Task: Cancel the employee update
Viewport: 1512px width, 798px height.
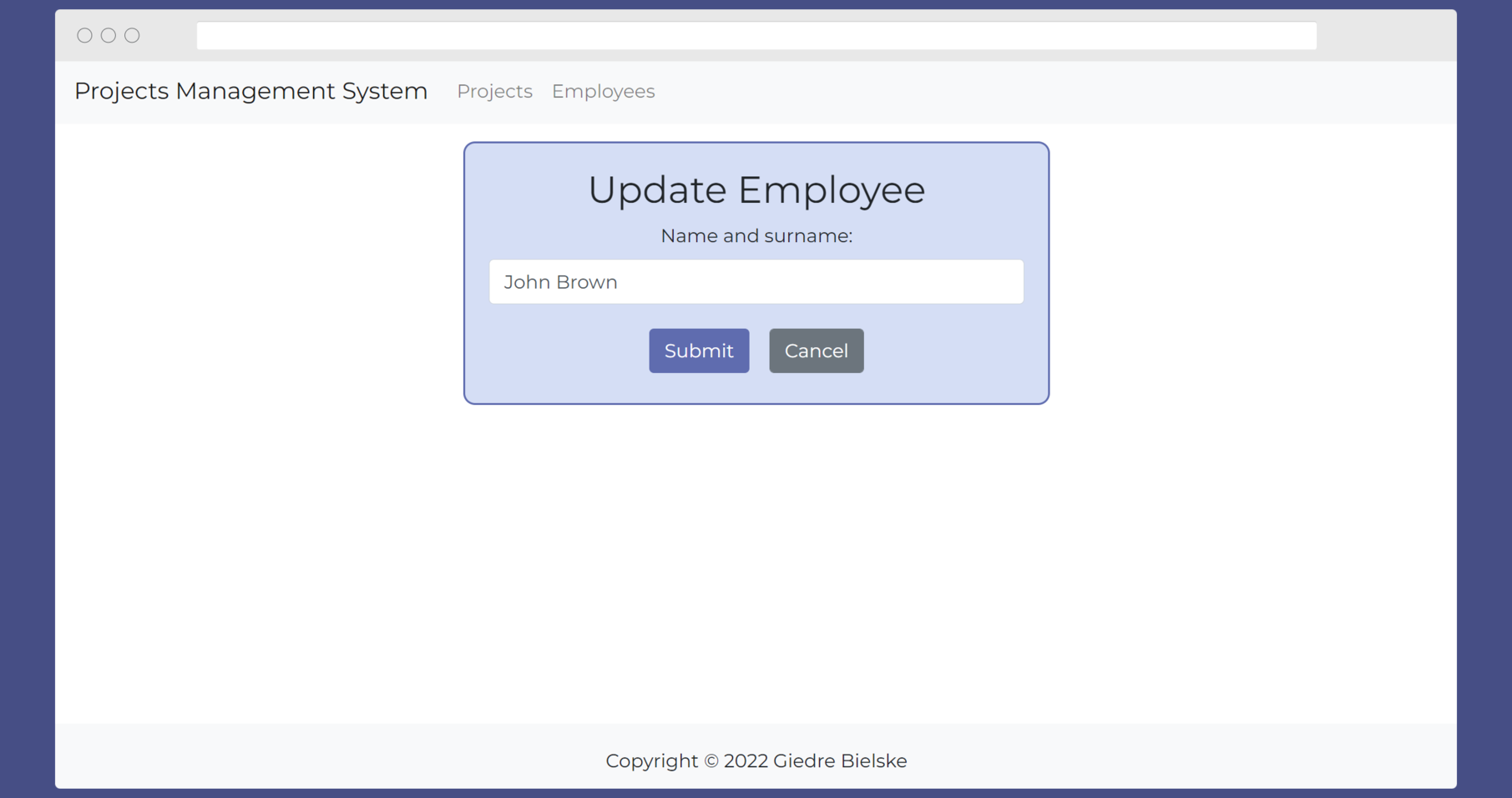Action: point(816,351)
